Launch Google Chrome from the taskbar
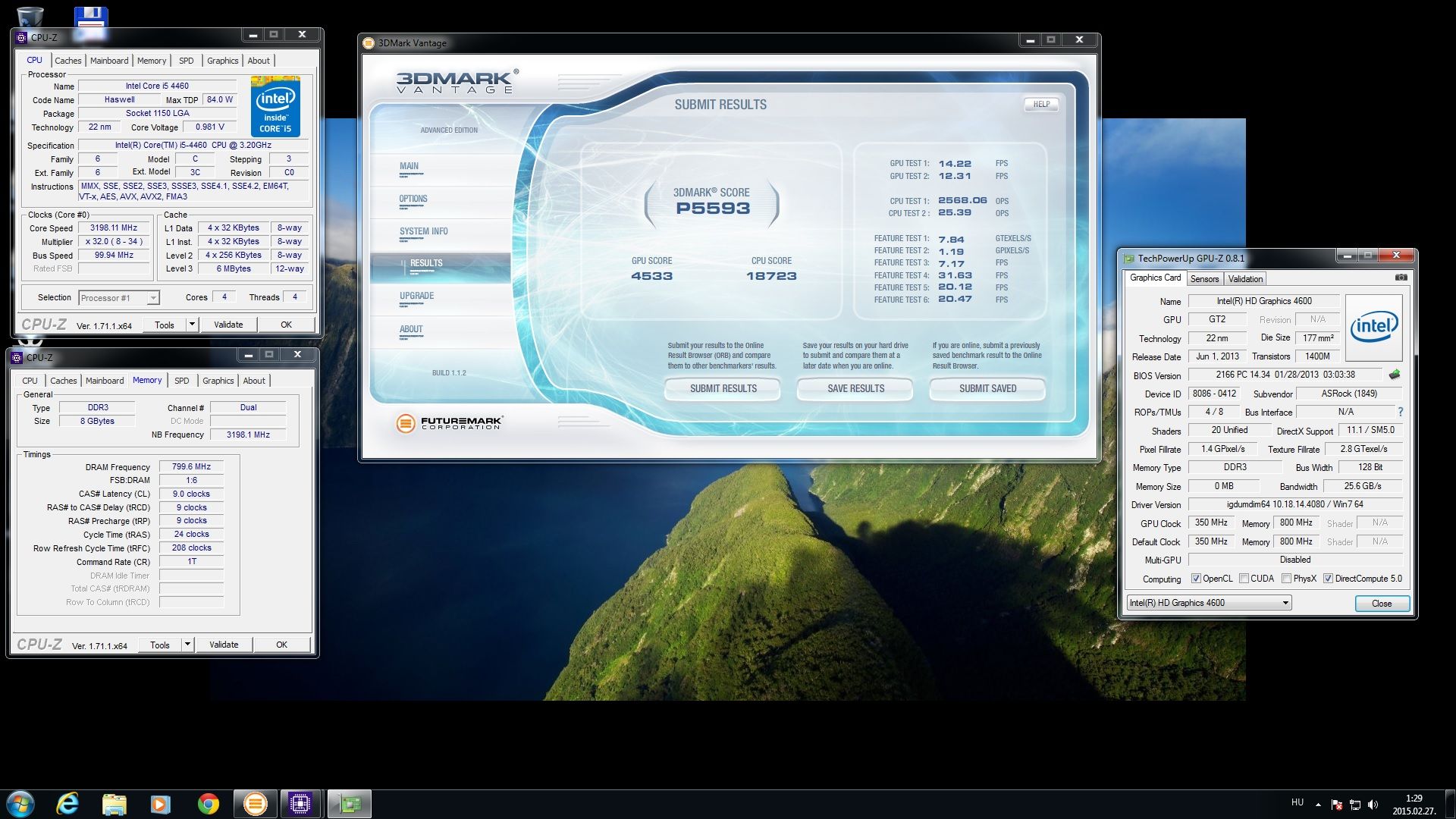1456x819 pixels. [x=208, y=804]
